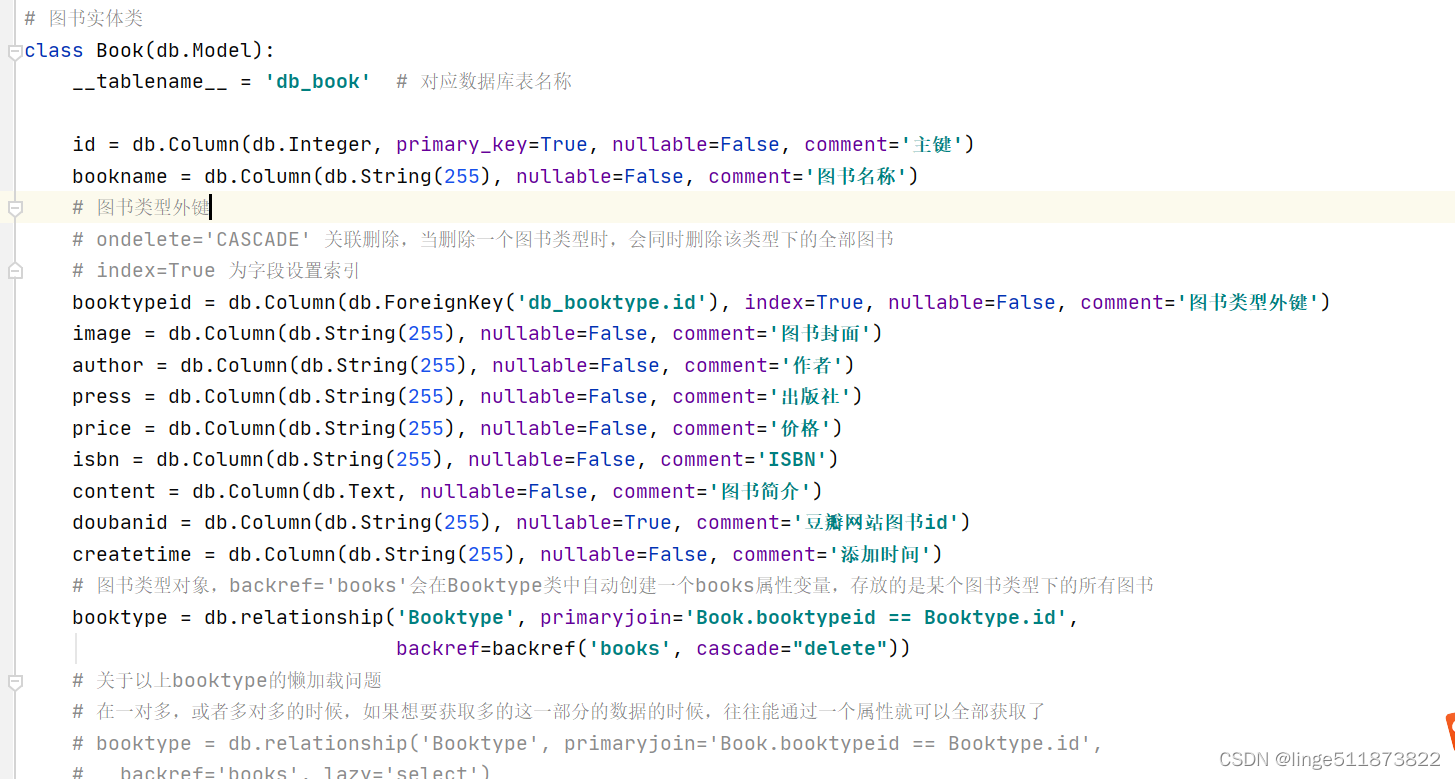Click the '# index=True 为字段设置索引' comment
This screenshot has width=1455, height=779.
(x=216, y=271)
